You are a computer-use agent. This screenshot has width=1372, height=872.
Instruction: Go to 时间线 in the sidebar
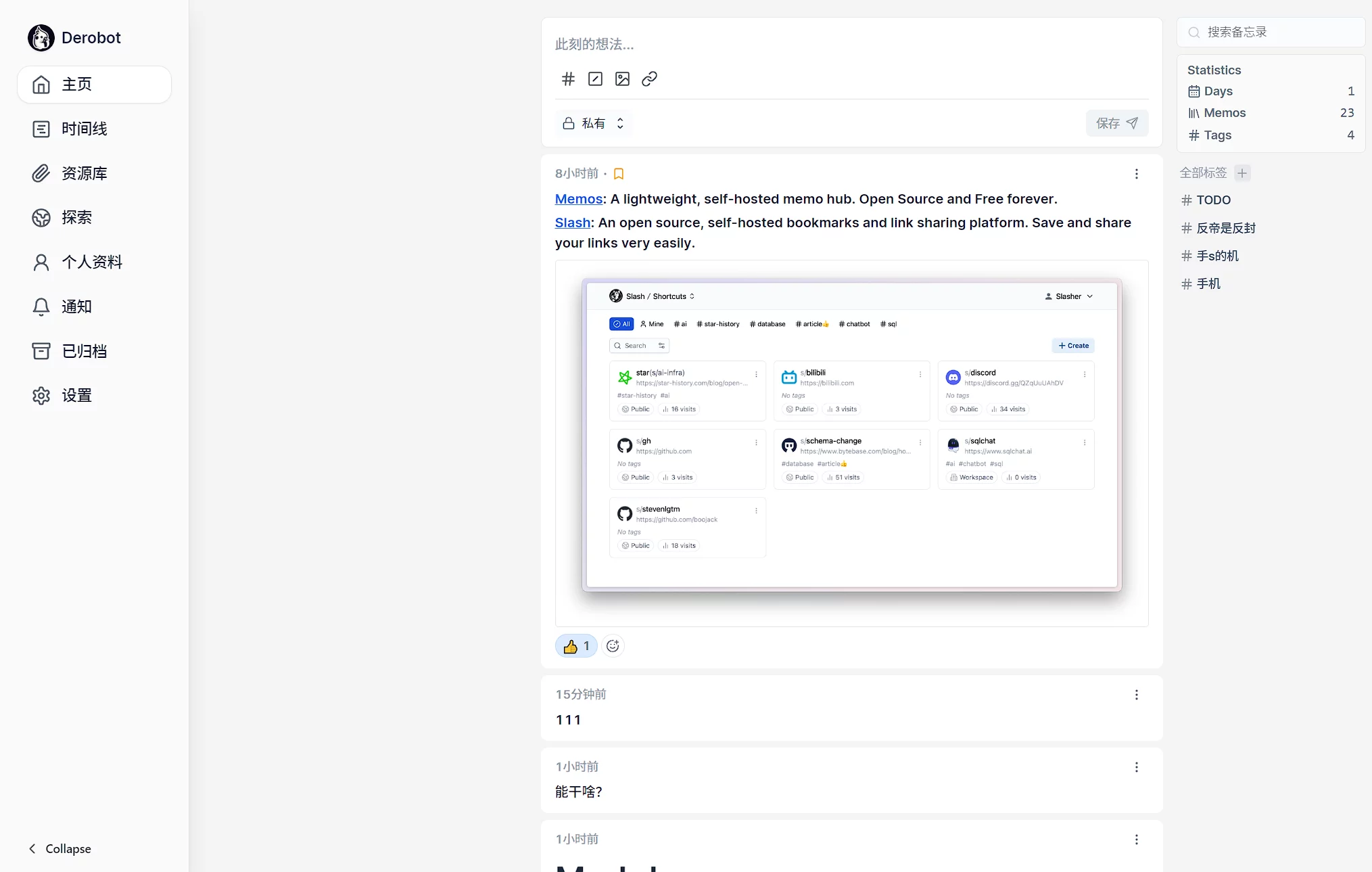pos(84,129)
